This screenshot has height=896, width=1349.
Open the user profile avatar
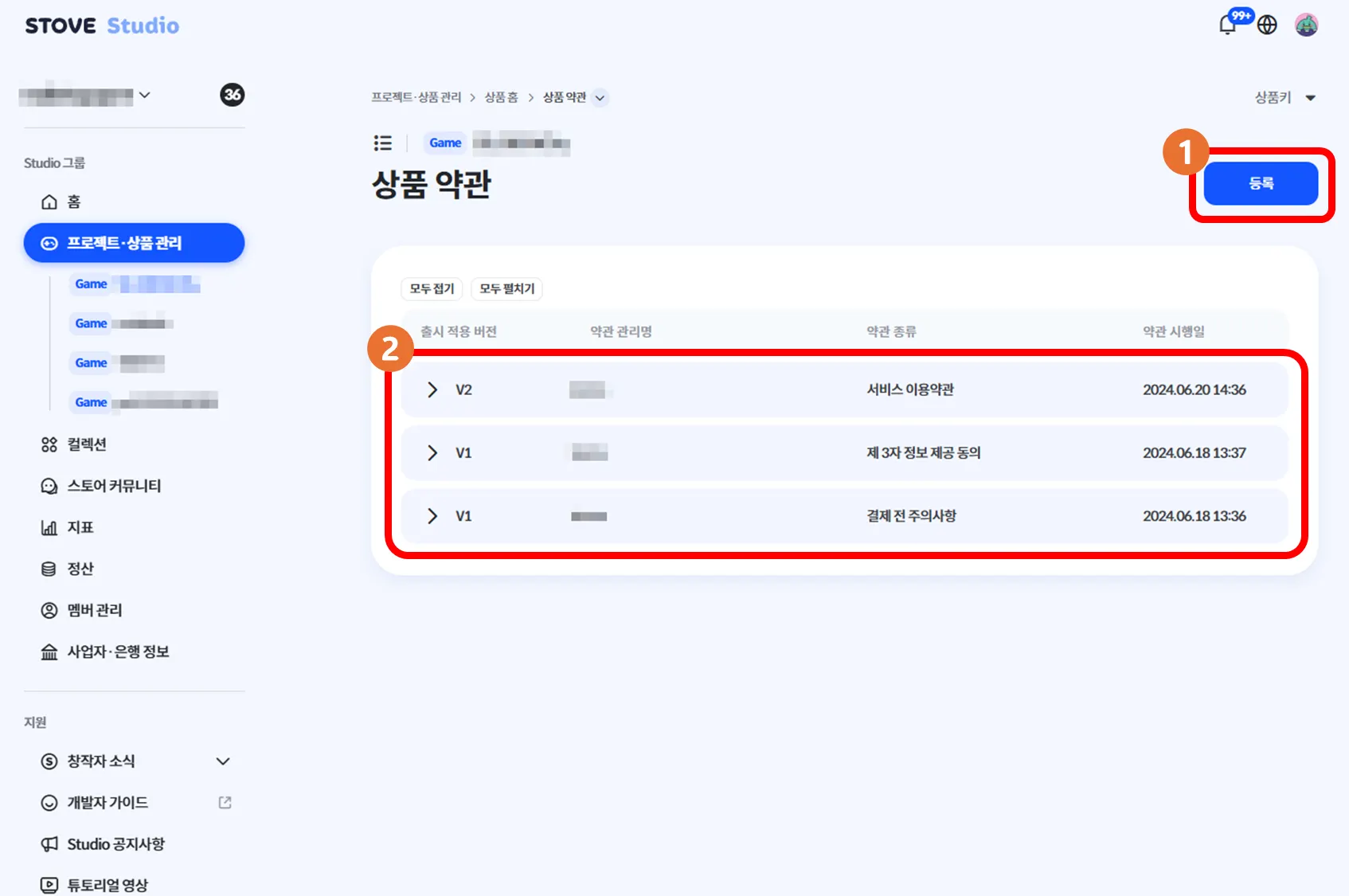(1306, 25)
